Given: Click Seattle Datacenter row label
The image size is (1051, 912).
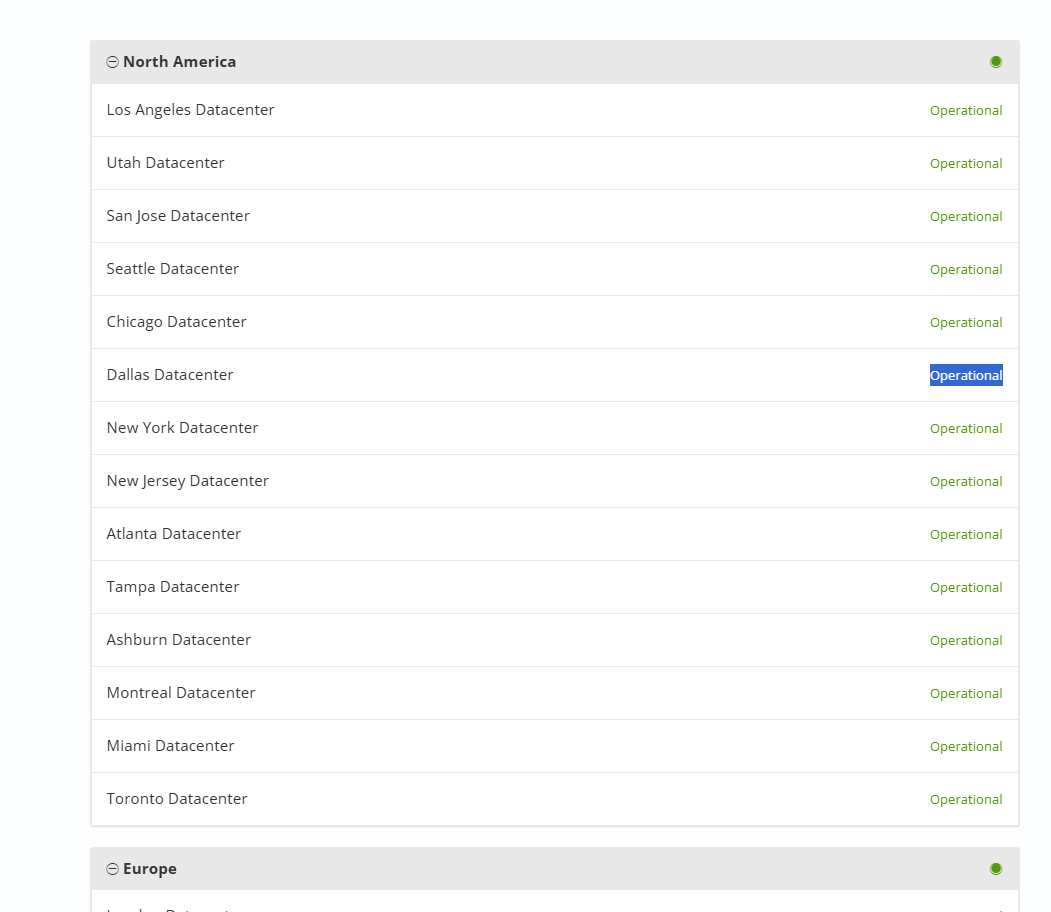Looking at the screenshot, I should tap(173, 269).
